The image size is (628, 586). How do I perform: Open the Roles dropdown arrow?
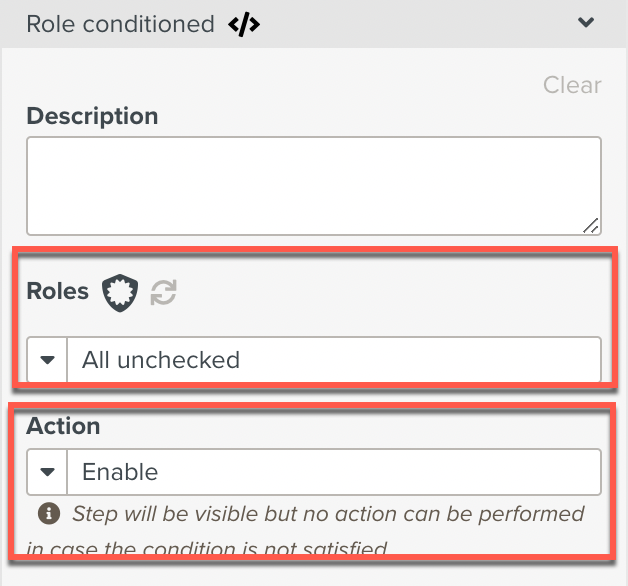pos(47,360)
